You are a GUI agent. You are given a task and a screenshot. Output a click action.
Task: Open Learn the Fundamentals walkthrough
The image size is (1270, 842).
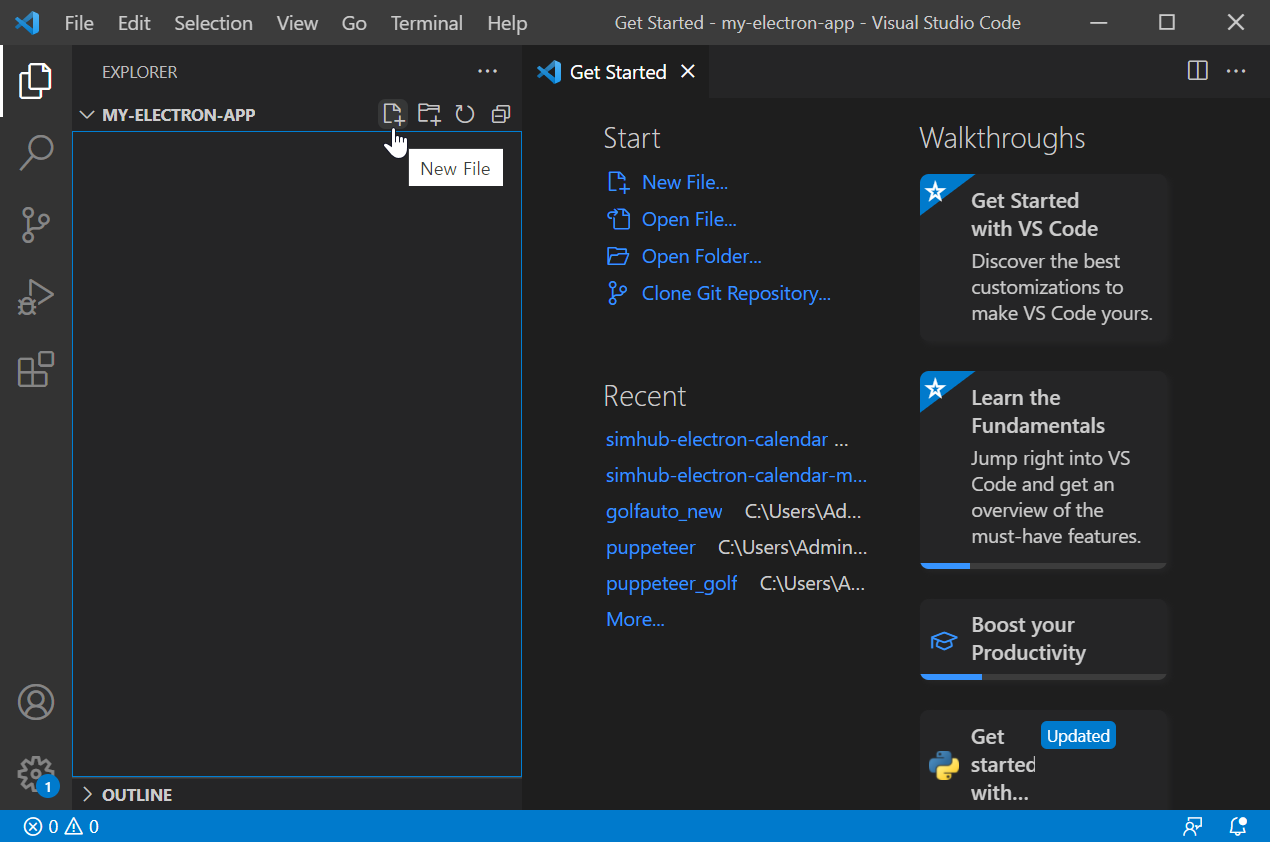1043,470
